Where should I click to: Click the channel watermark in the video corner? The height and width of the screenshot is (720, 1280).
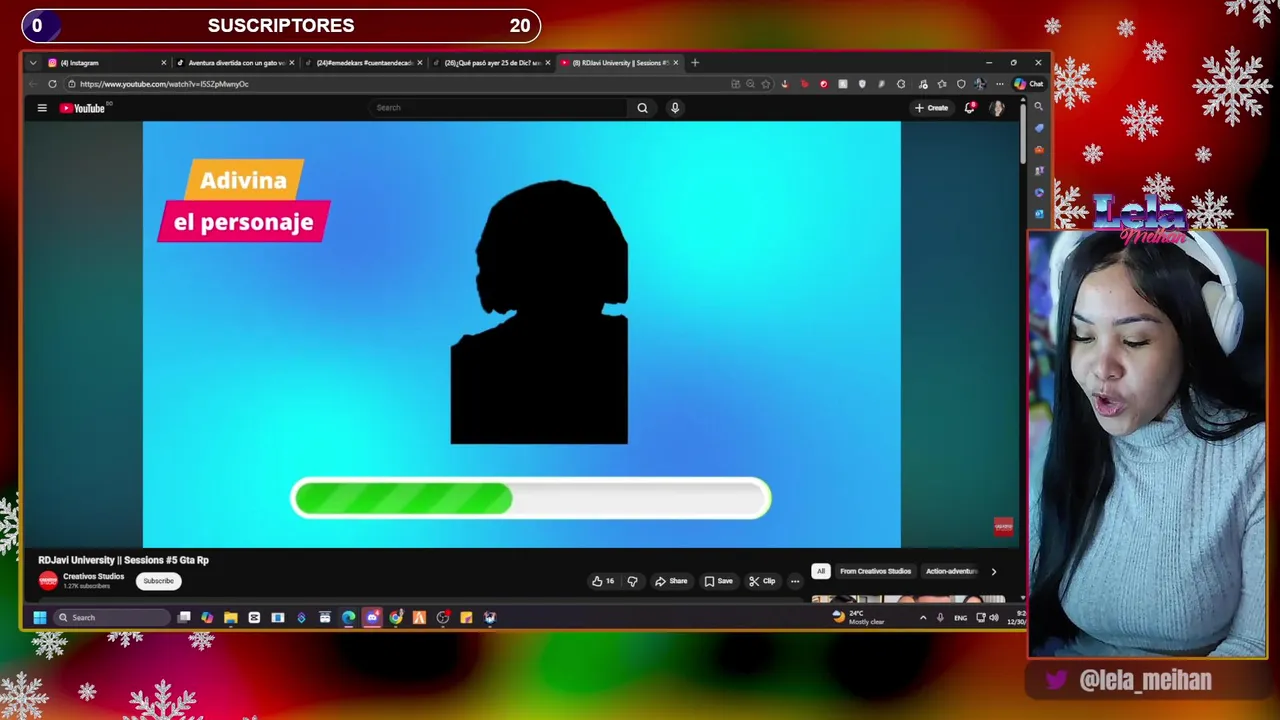(x=1003, y=526)
